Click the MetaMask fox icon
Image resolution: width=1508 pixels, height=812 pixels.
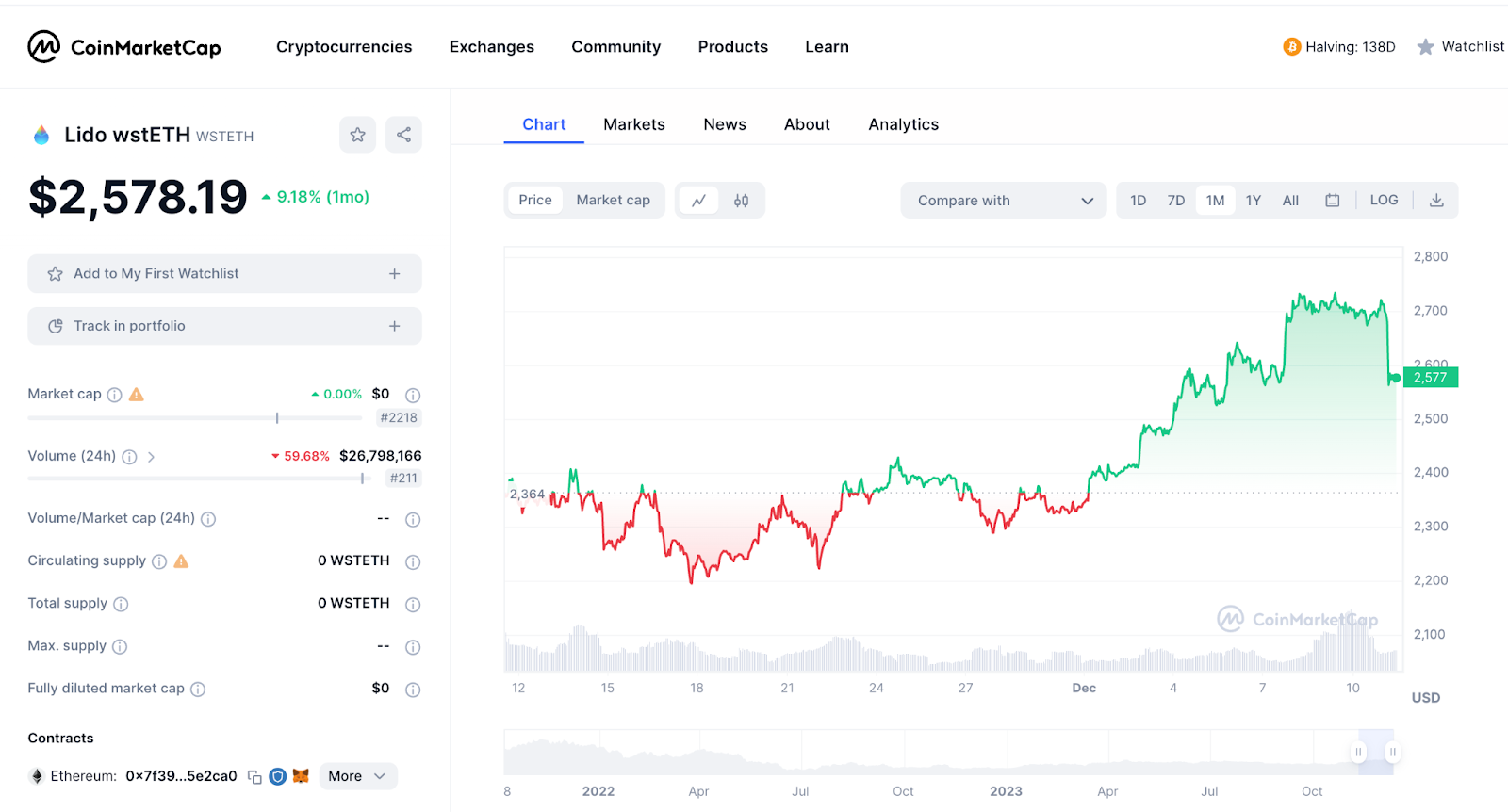click(x=301, y=776)
